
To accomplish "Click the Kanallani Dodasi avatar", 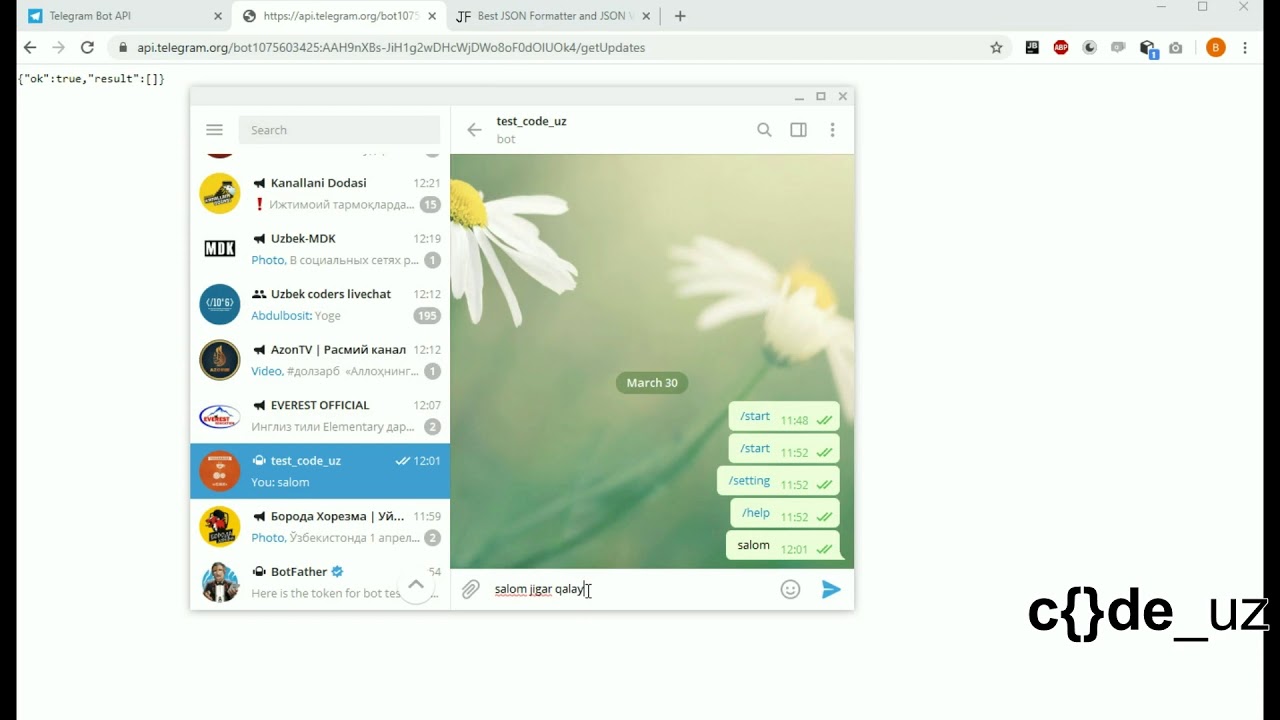I will tap(220, 194).
